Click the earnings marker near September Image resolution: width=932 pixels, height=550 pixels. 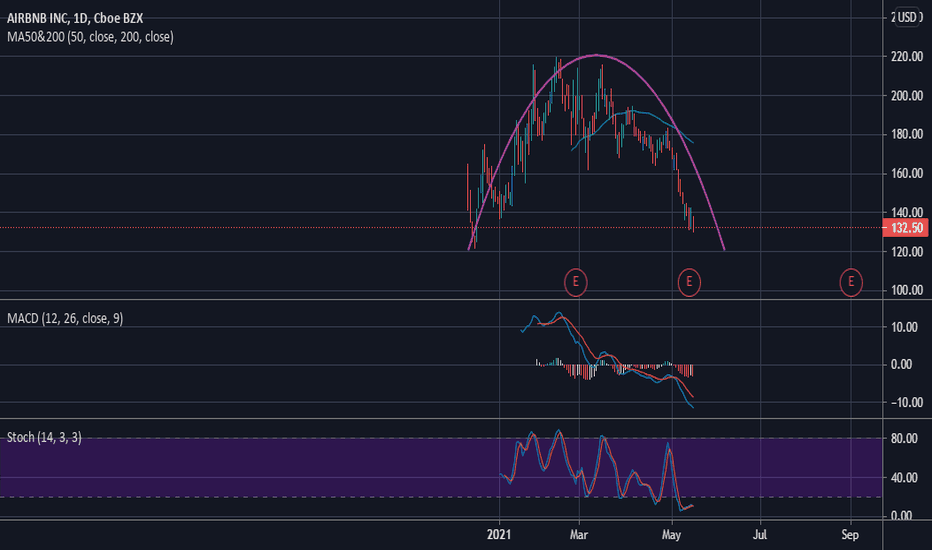851,282
